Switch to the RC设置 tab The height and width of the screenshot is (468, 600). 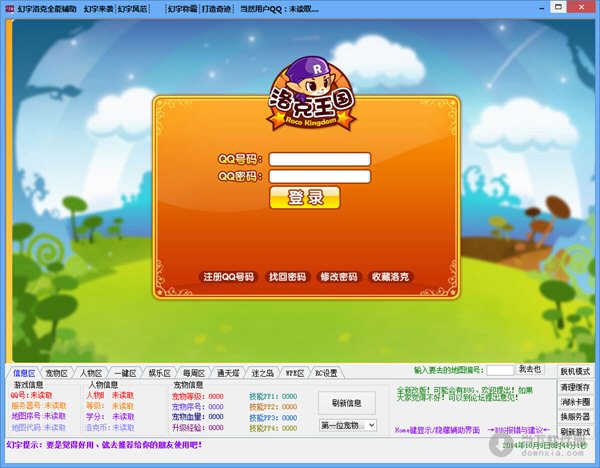click(326, 373)
